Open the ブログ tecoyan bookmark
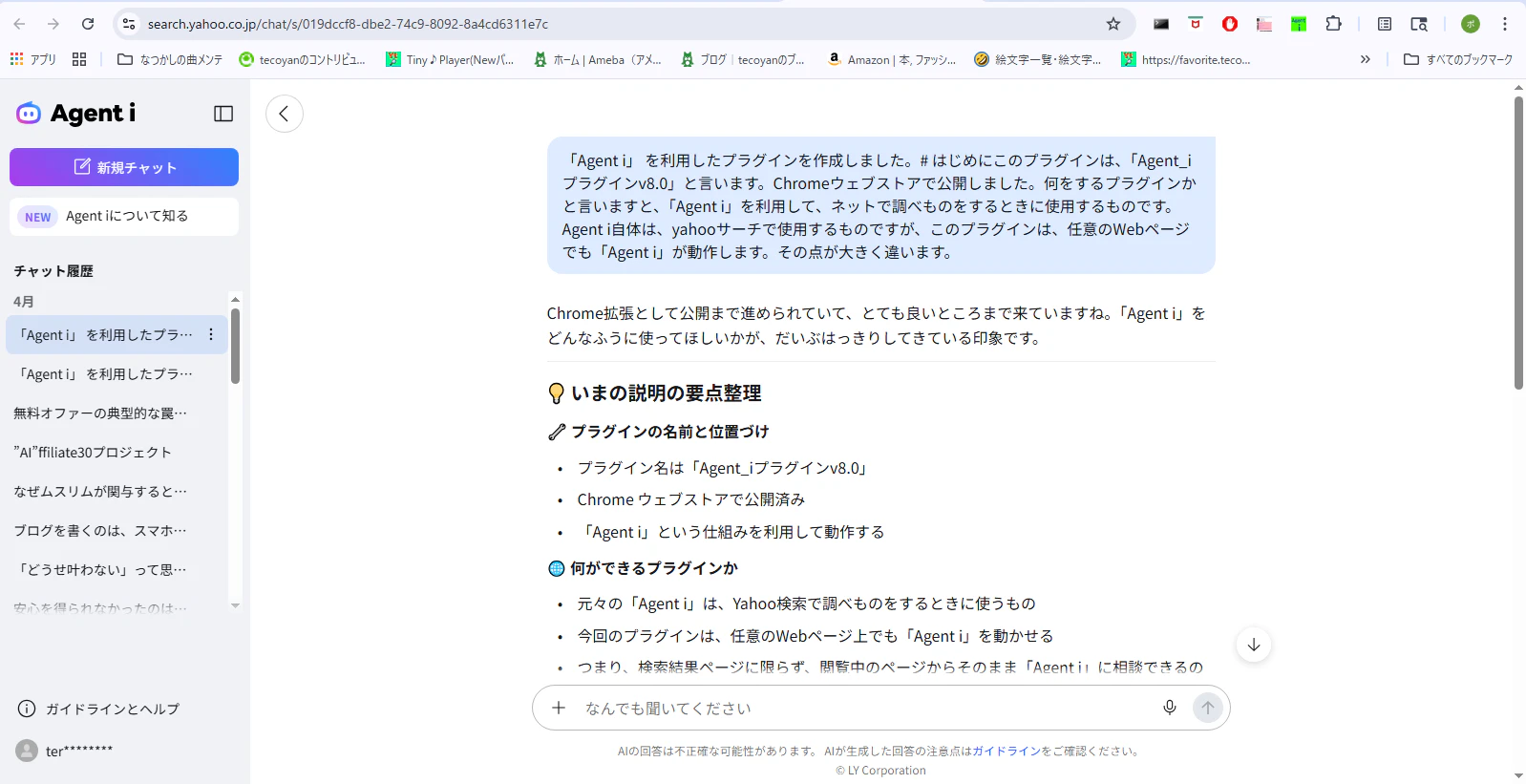Viewport: 1526px width, 784px height. tap(743, 59)
